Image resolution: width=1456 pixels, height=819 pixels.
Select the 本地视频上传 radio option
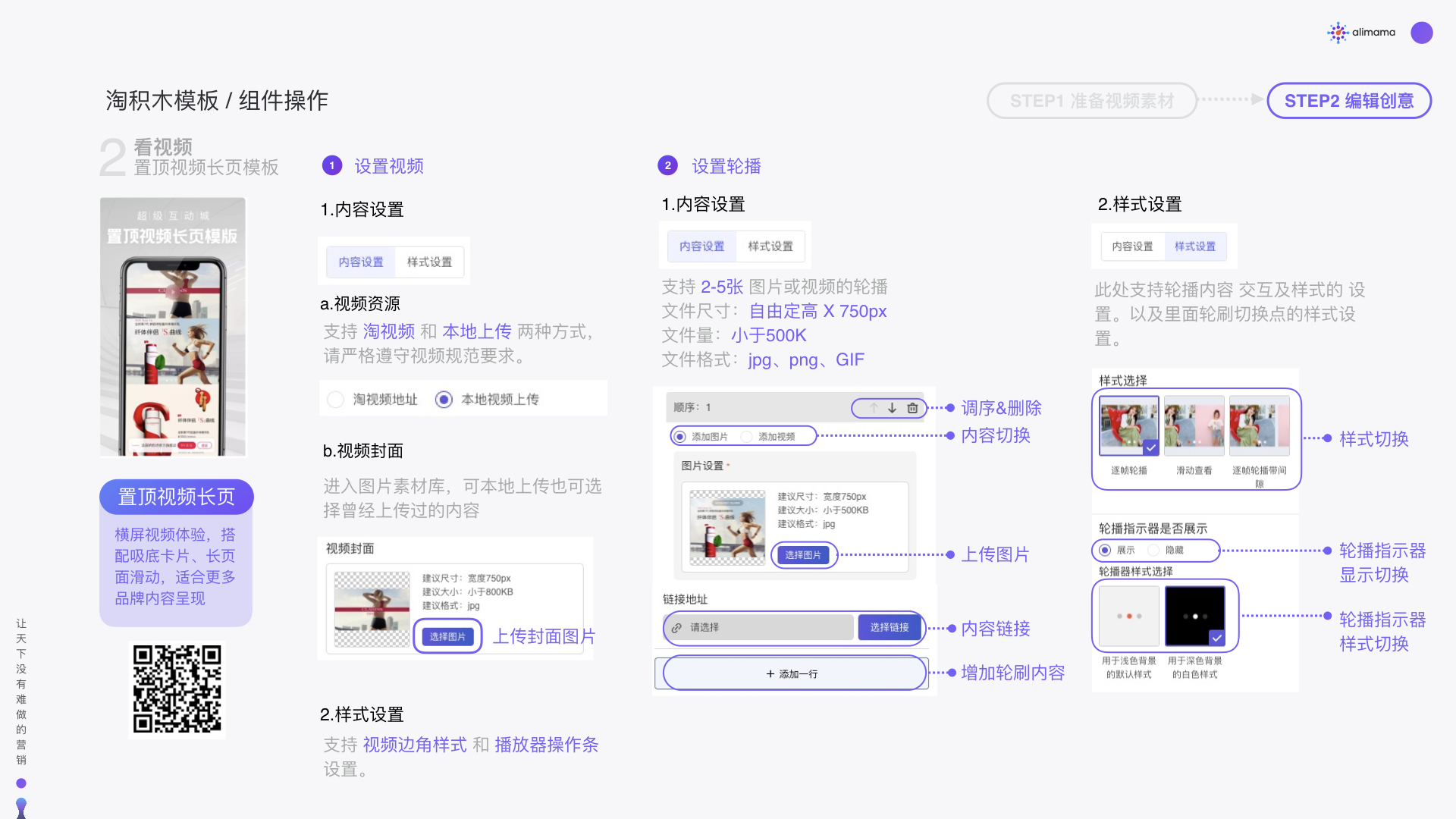coord(444,400)
